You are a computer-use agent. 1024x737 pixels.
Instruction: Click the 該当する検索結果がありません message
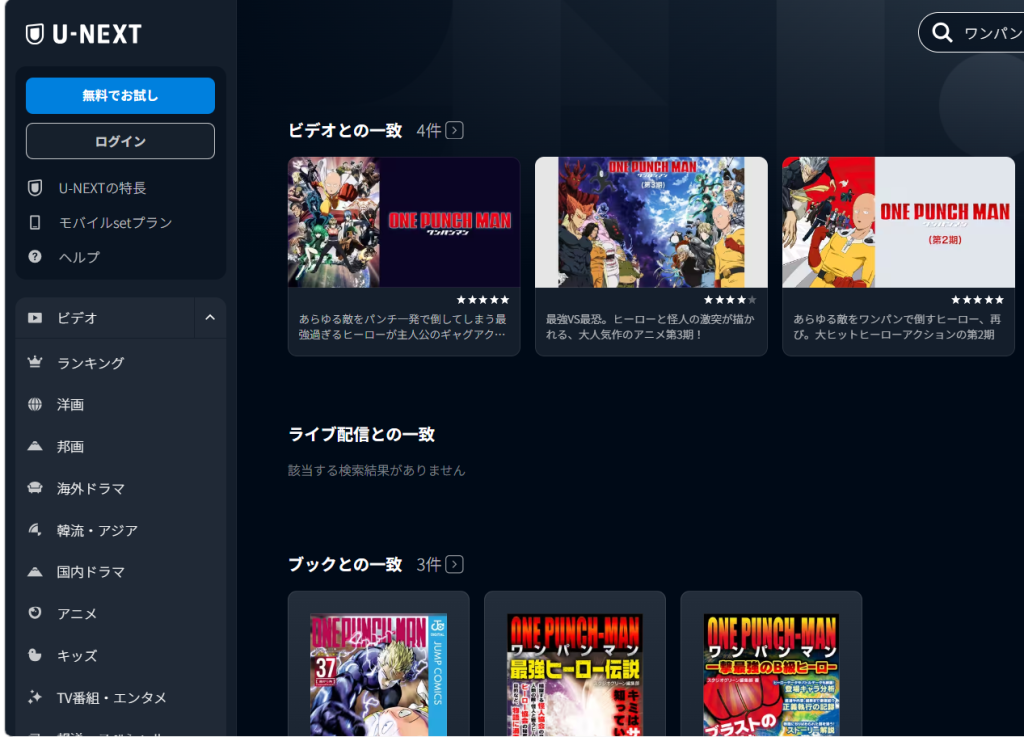[x=377, y=470]
